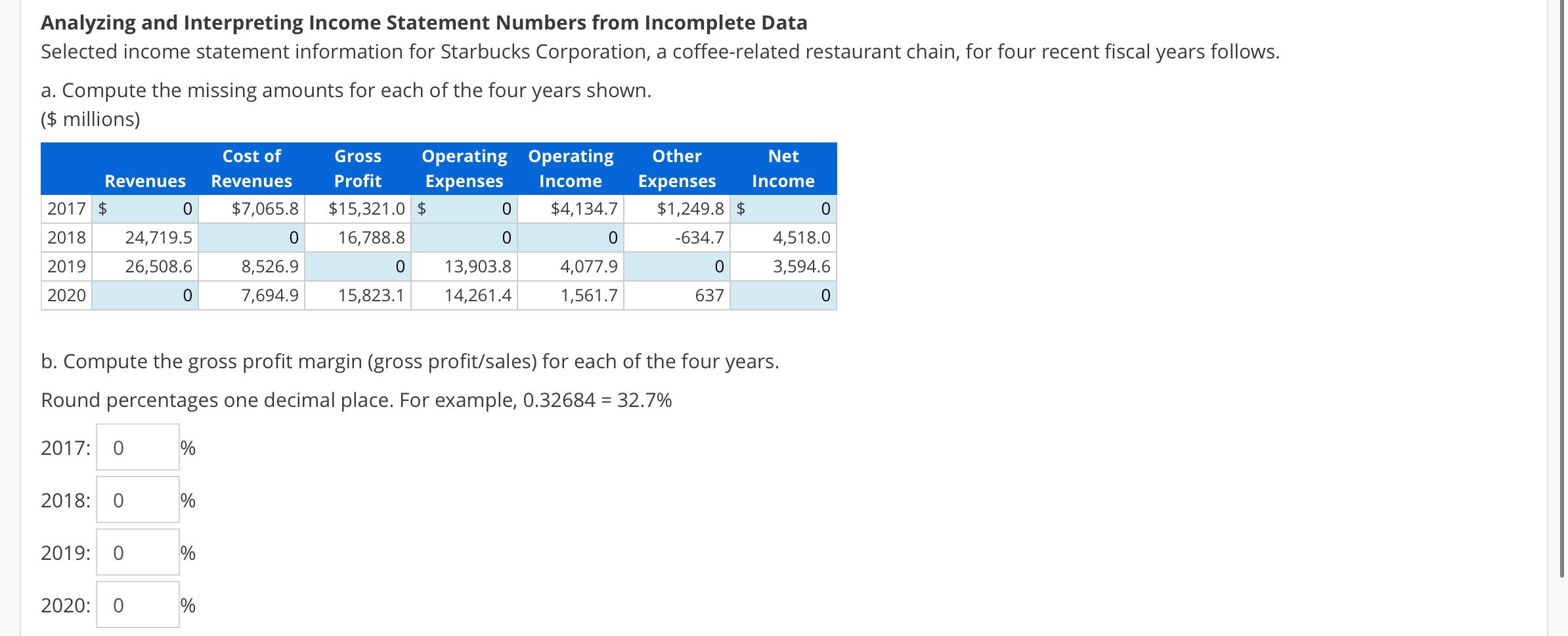Select the 2017 operating income value $4,134.7
The image size is (1568, 636).
point(584,209)
